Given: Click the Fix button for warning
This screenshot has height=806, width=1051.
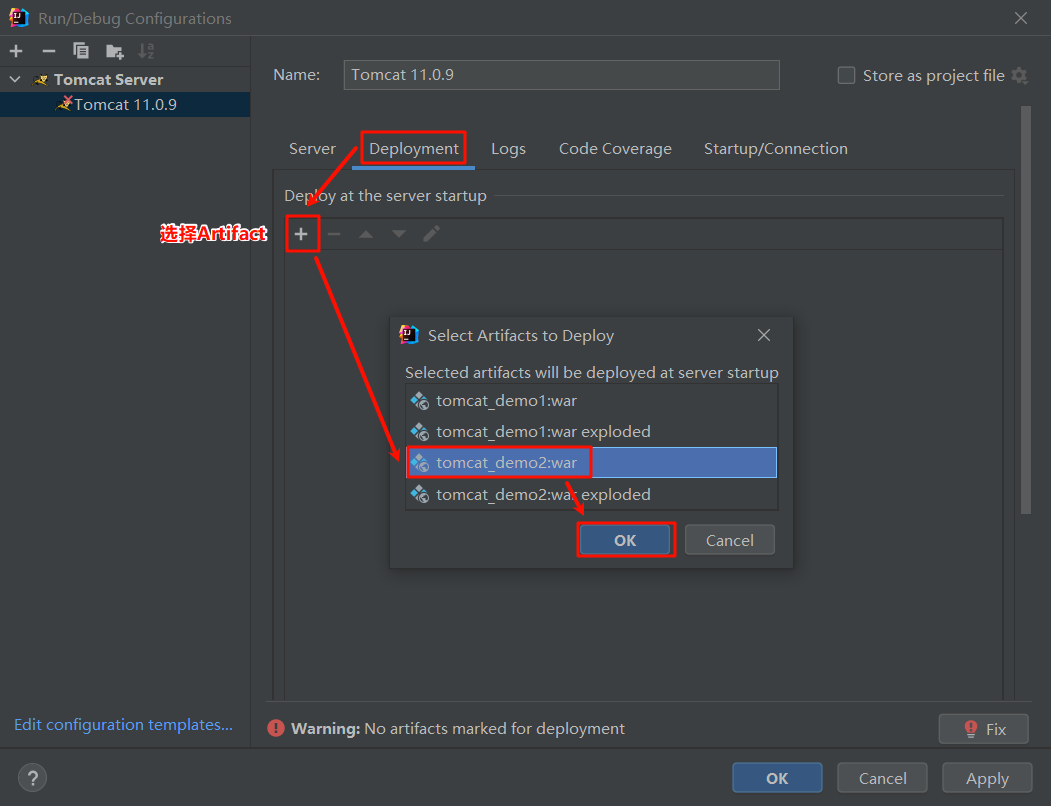Looking at the screenshot, I should (983, 729).
